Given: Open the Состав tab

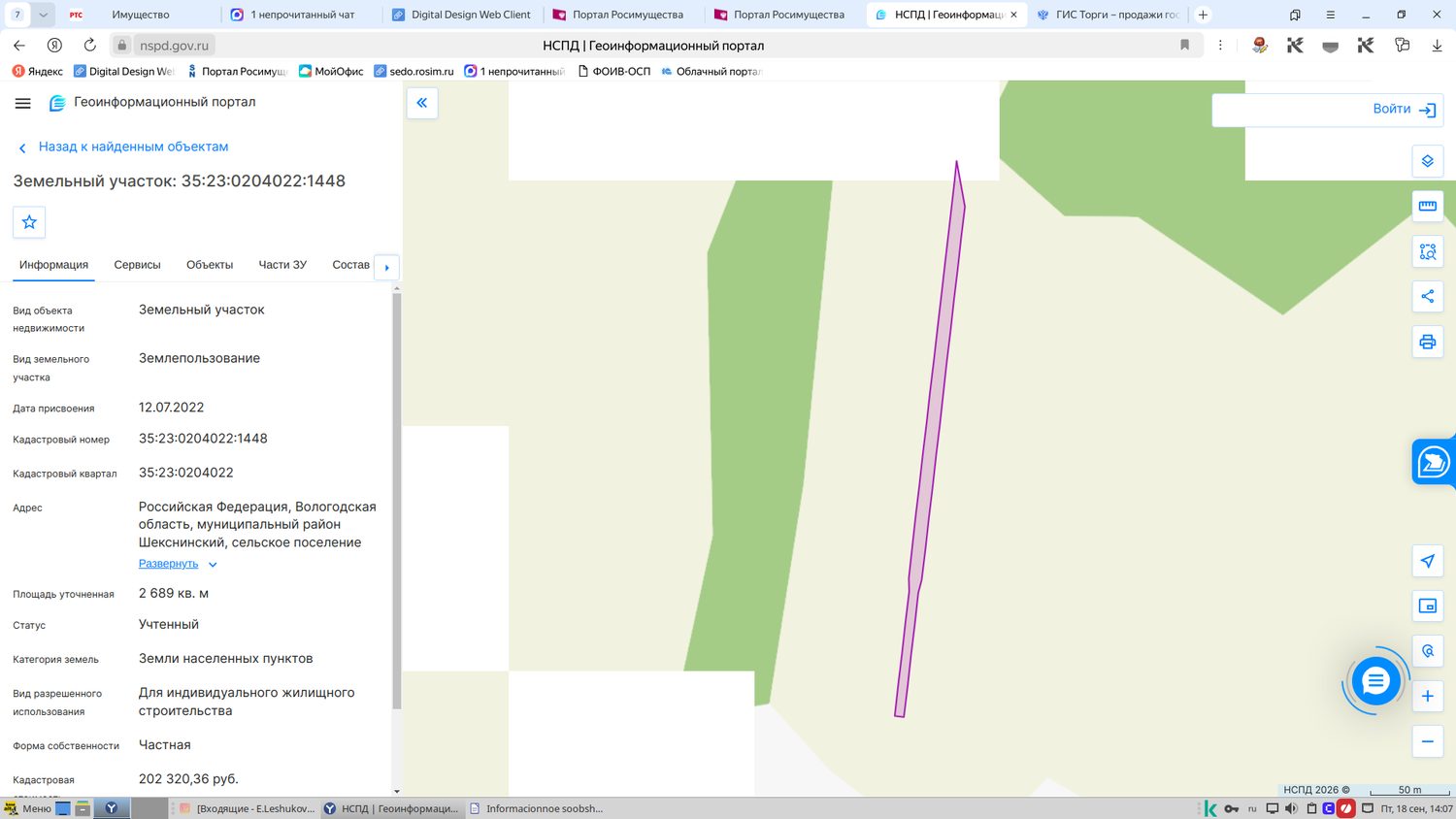Looking at the screenshot, I should (350, 265).
